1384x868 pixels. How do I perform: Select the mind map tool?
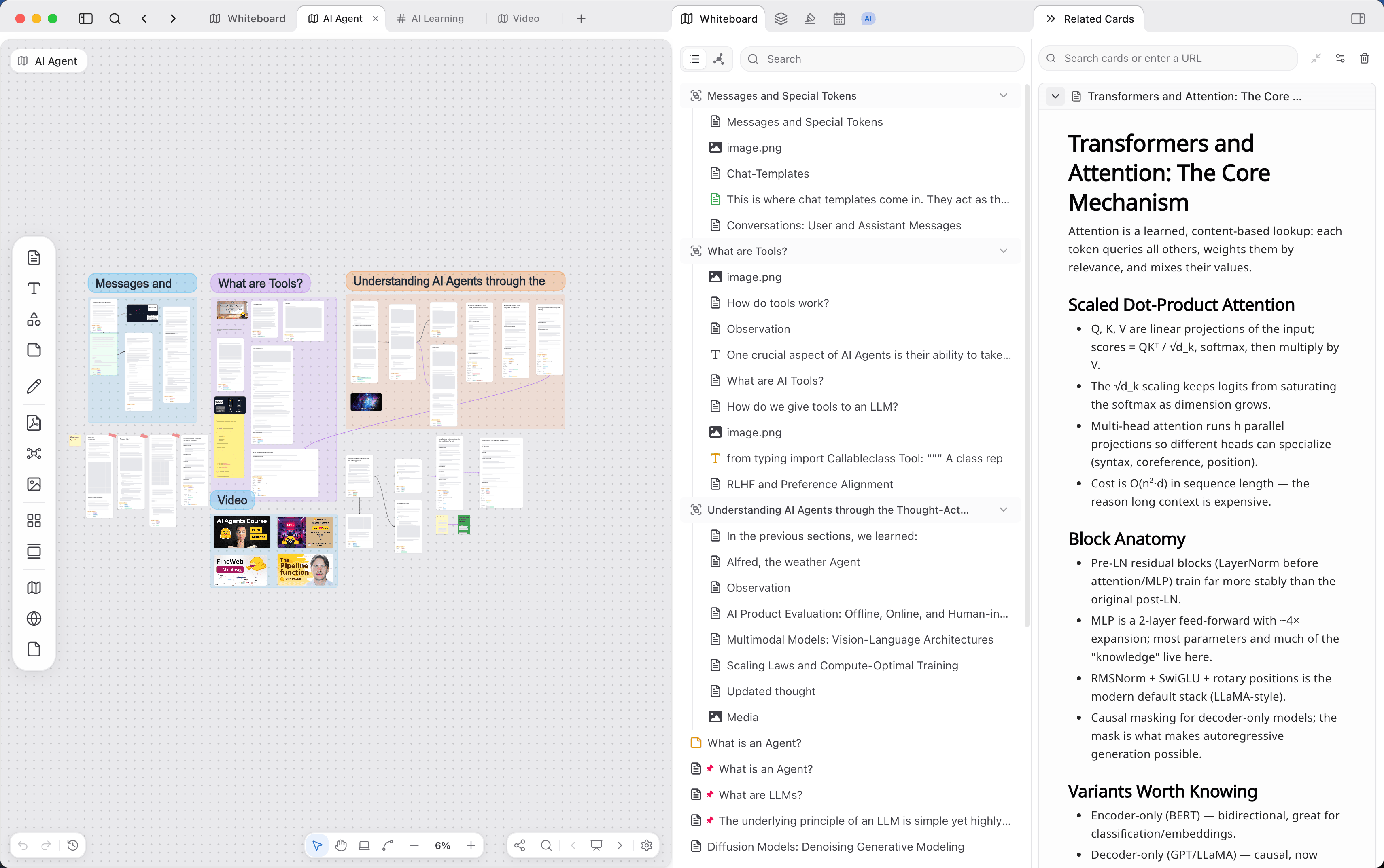point(34,453)
